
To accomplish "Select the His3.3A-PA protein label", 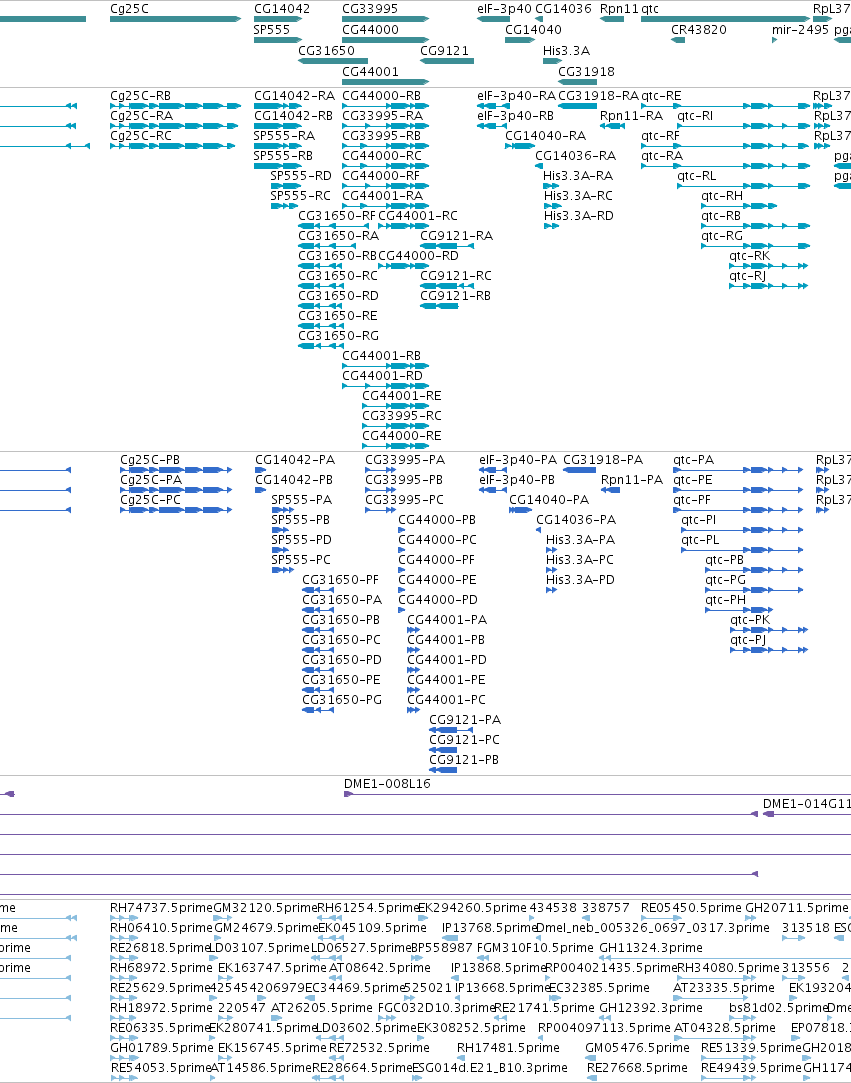I will pyautogui.click(x=580, y=539).
